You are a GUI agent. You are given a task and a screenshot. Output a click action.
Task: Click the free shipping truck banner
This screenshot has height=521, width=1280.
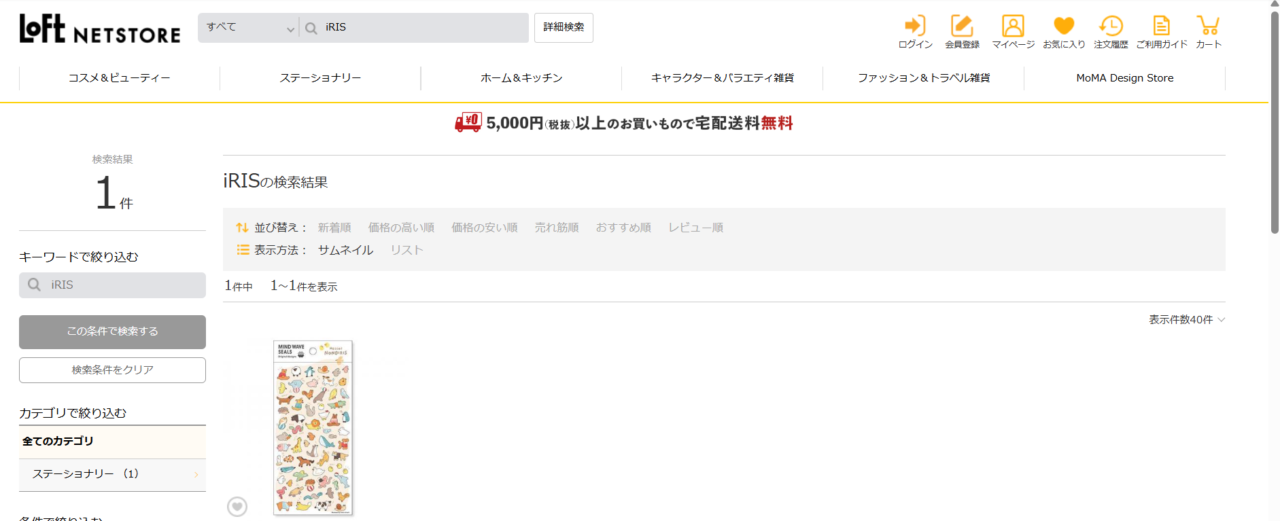(x=624, y=123)
